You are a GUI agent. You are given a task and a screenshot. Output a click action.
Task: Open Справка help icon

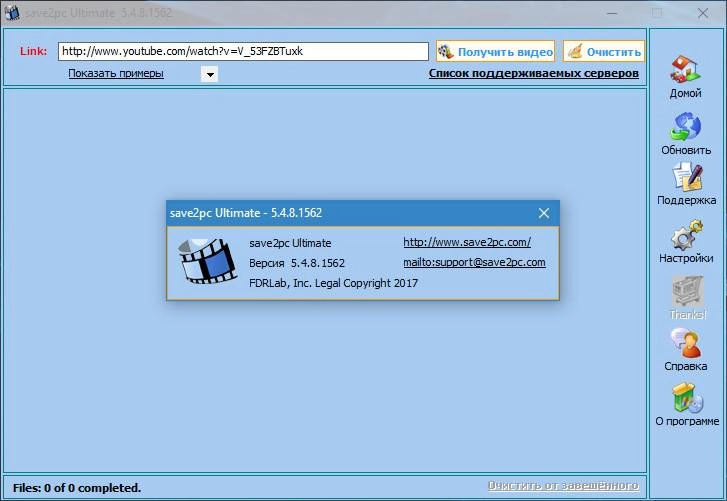[x=686, y=343]
